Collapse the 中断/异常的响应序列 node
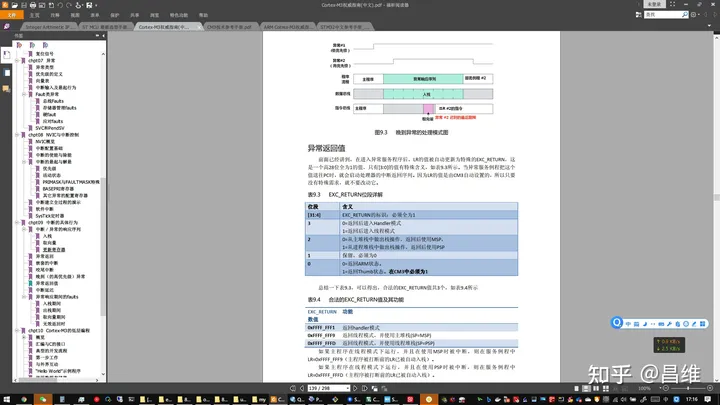Image resolution: width=720 pixels, height=405 pixels. [24, 229]
